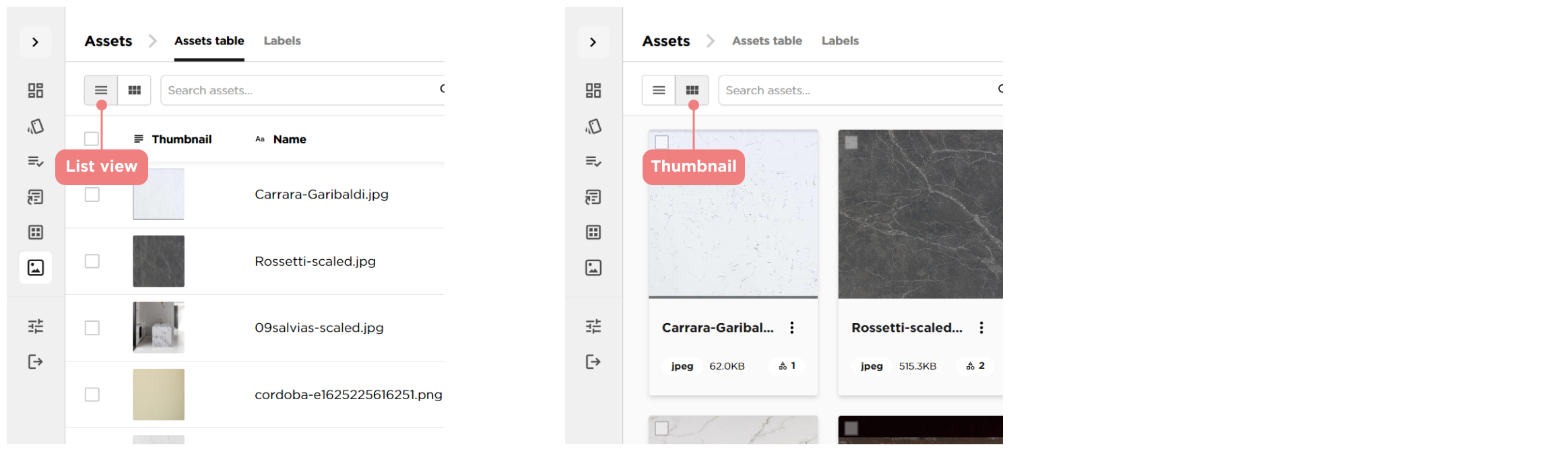Click the 09salvias-scaled.jpg file name
Image resolution: width=1568 pixels, height=451 pixels.
point(319,328)
